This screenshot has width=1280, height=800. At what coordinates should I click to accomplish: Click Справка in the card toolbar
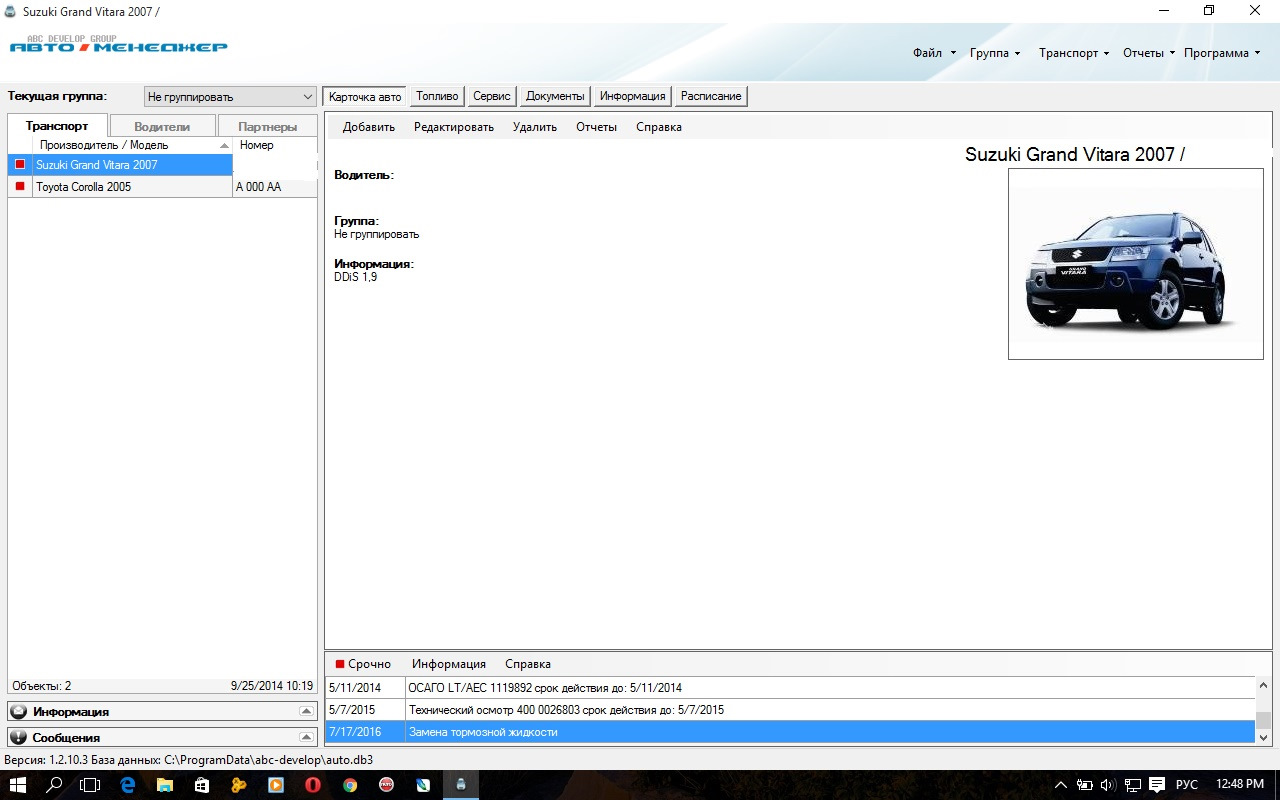(x=659, y=127)
